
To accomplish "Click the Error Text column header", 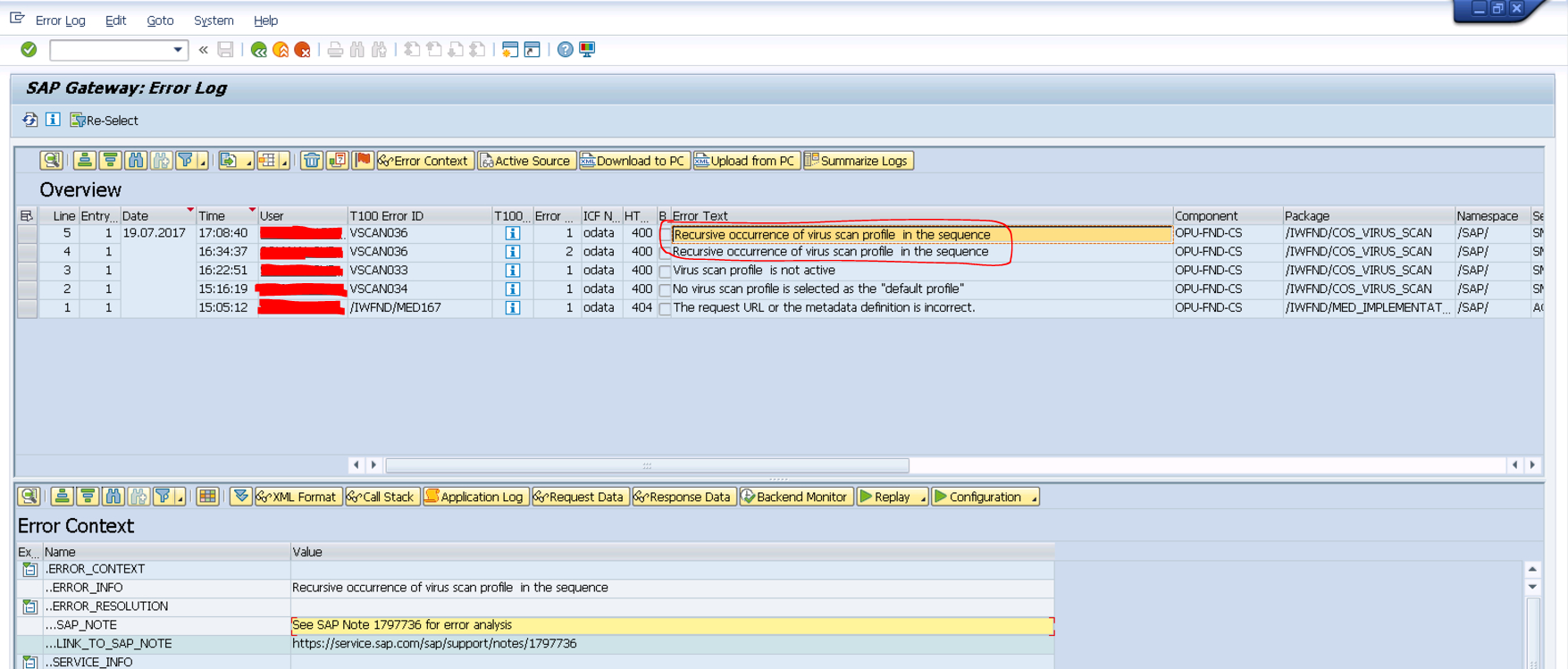I will click(x=921, y=215).
